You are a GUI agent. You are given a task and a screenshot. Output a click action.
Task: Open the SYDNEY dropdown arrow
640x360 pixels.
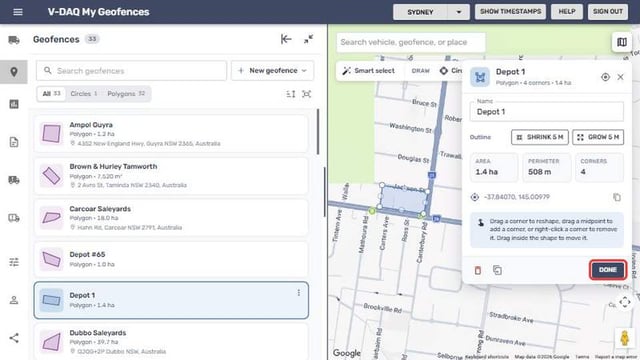[458, 12]
